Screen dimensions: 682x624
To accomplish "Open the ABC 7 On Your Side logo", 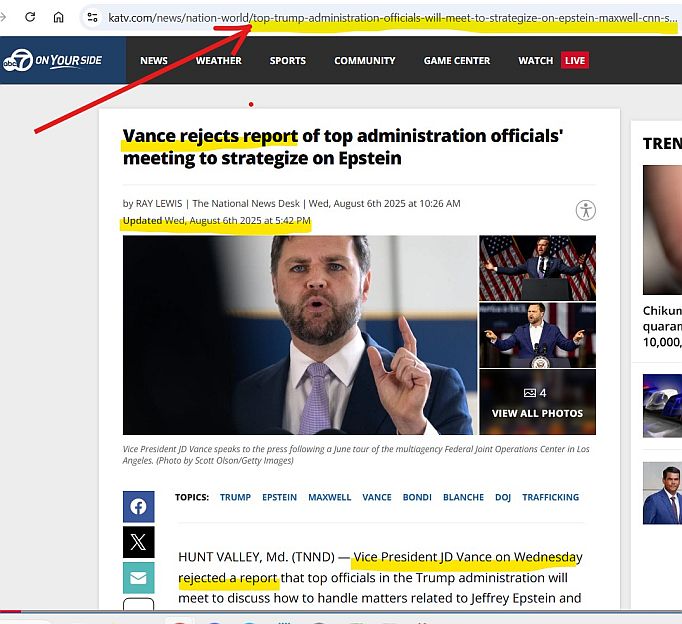I will [x=52, y=60].
